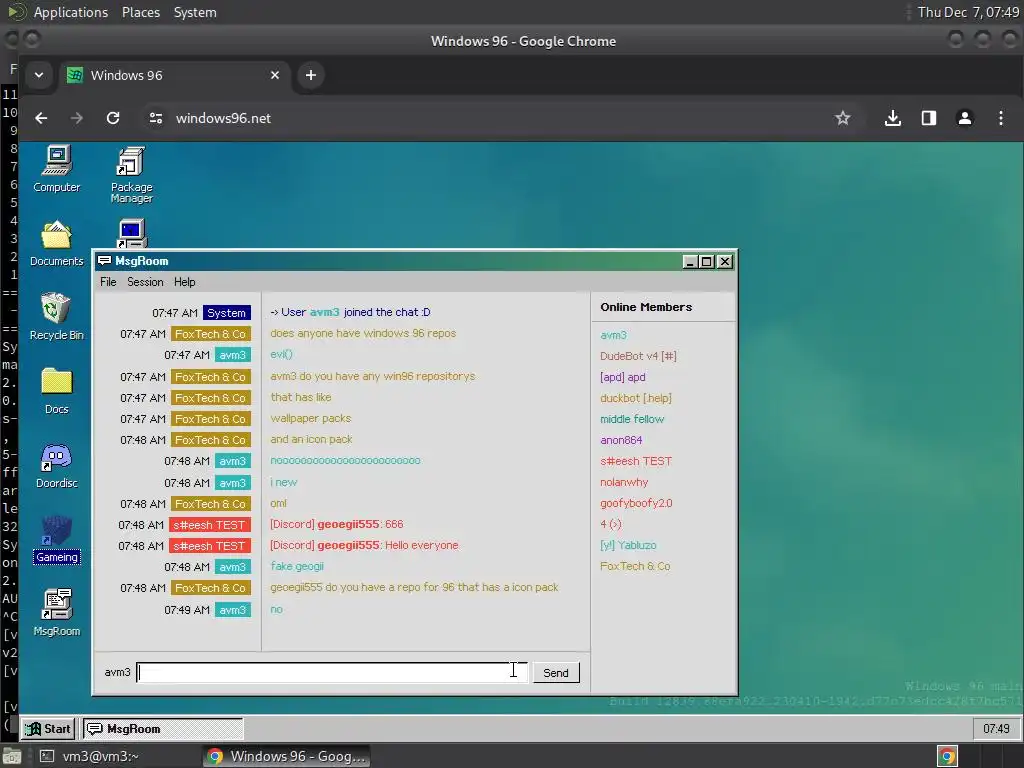Select the Documents folder icon

[57, 243]
